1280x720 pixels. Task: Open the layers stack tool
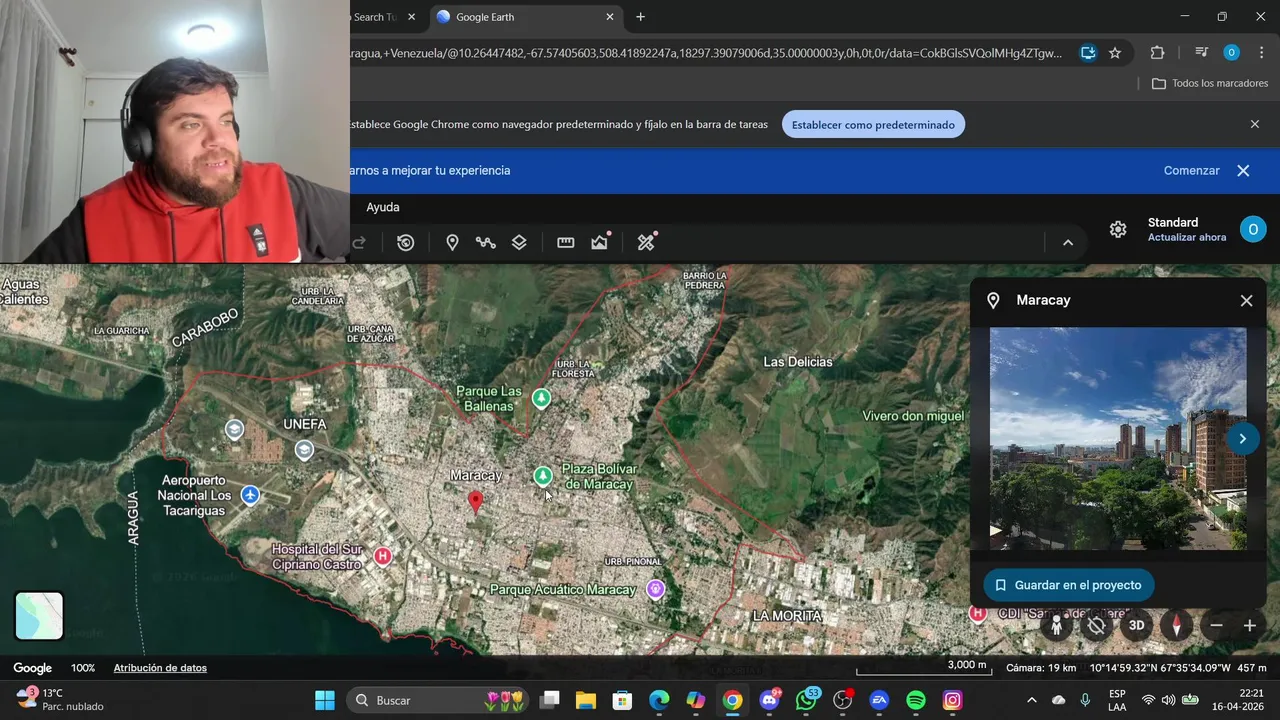point(519,242)
